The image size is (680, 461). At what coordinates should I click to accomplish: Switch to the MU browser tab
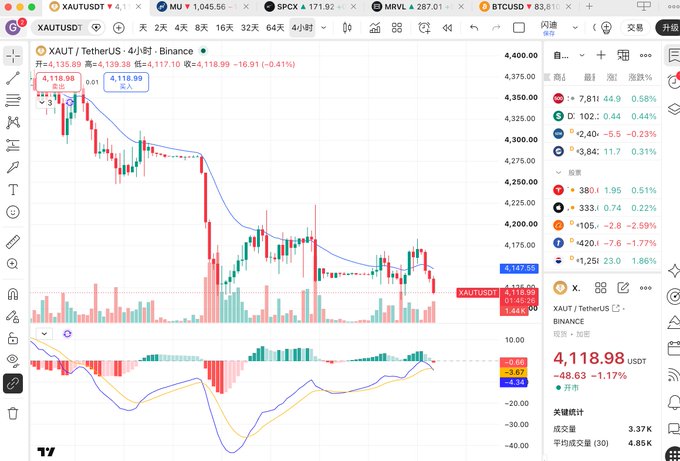tap(205, 7)
